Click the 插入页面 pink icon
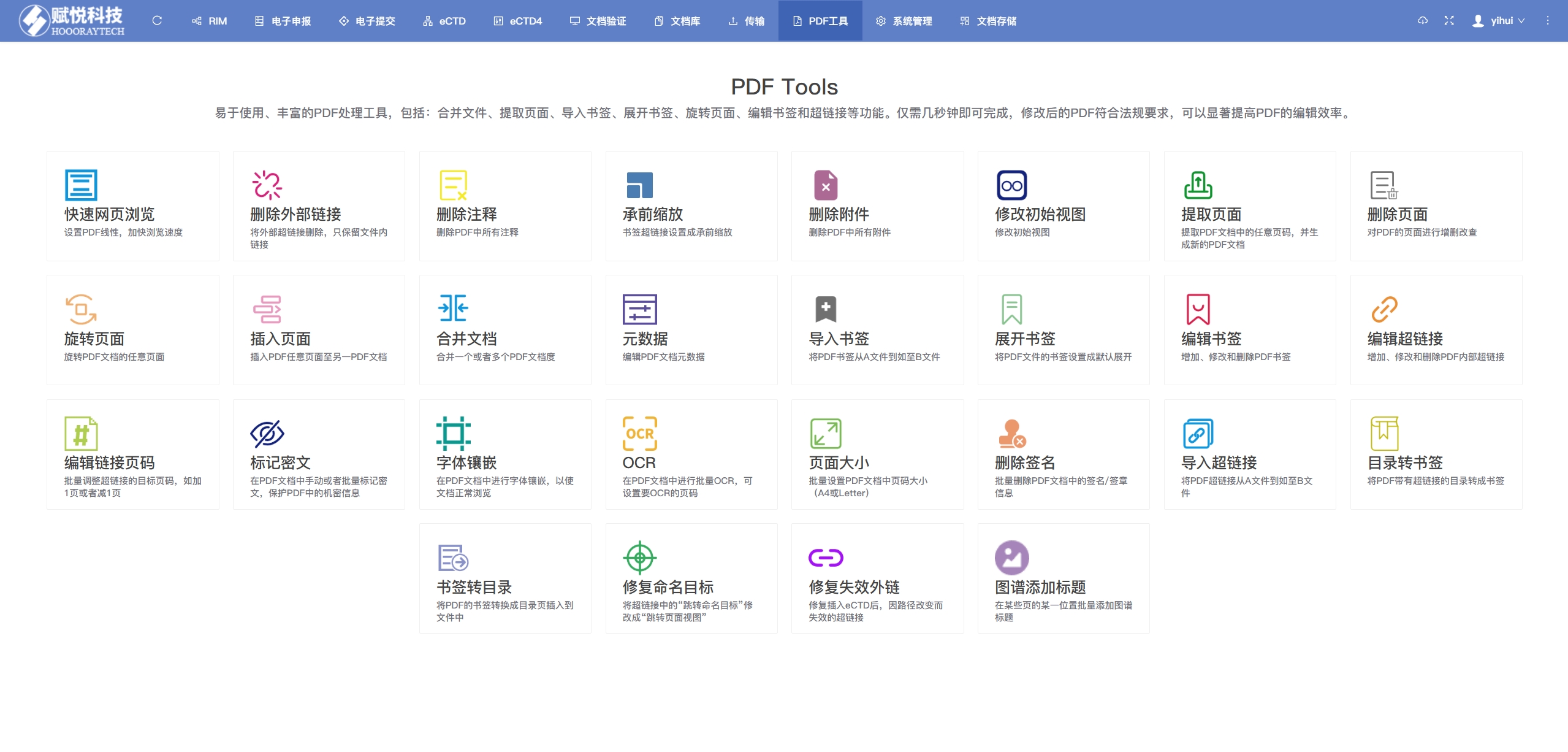Screen dimensions: 1568x752 pyautogui.click(x=267, y=310)
